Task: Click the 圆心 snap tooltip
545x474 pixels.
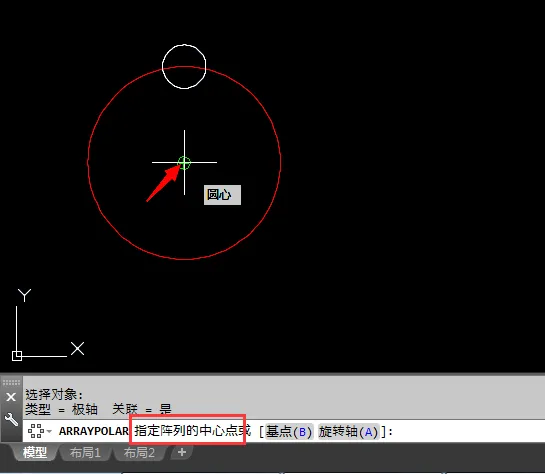Action: (x=222, y=195)
